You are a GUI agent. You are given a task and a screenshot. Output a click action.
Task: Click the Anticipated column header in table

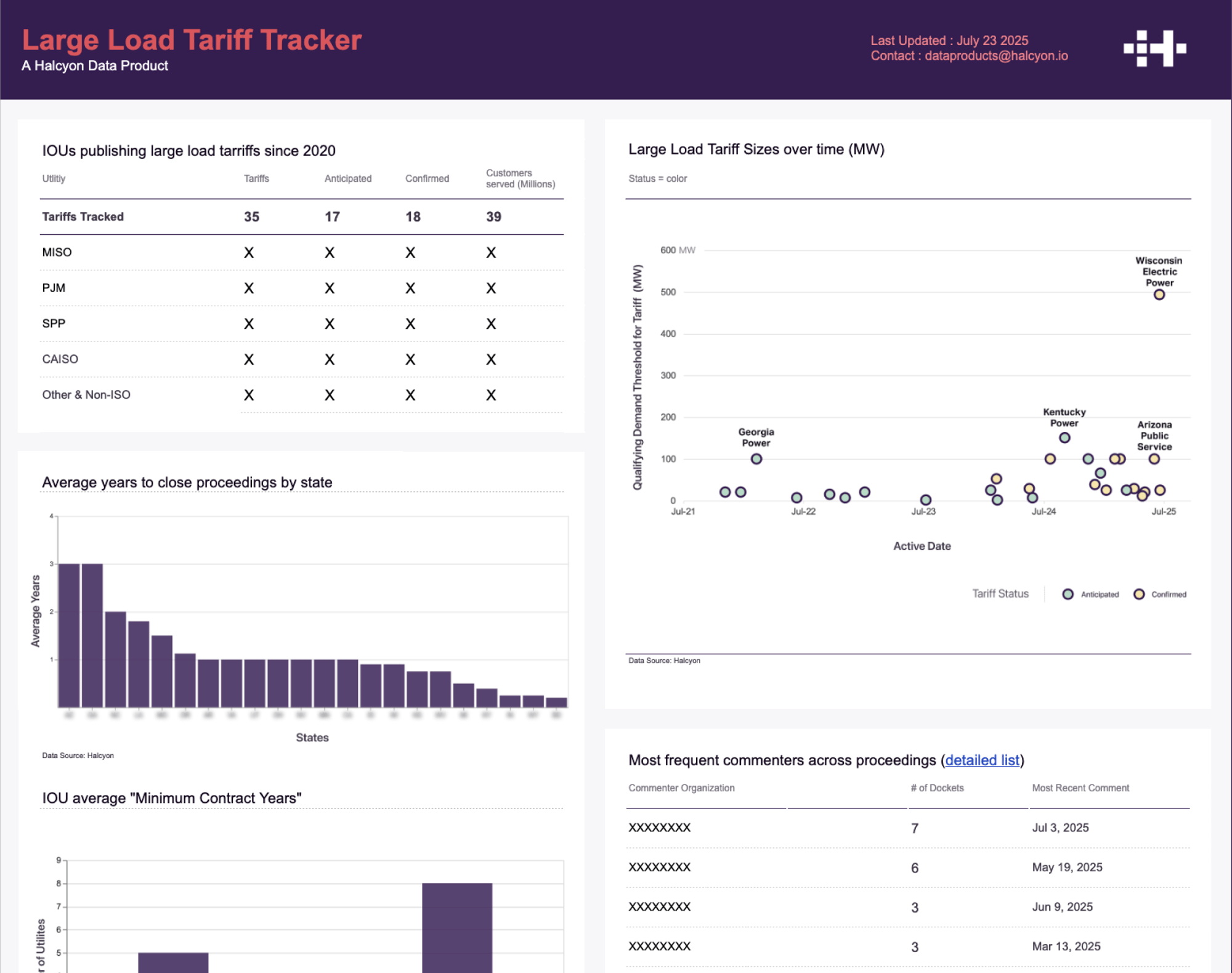348,179
